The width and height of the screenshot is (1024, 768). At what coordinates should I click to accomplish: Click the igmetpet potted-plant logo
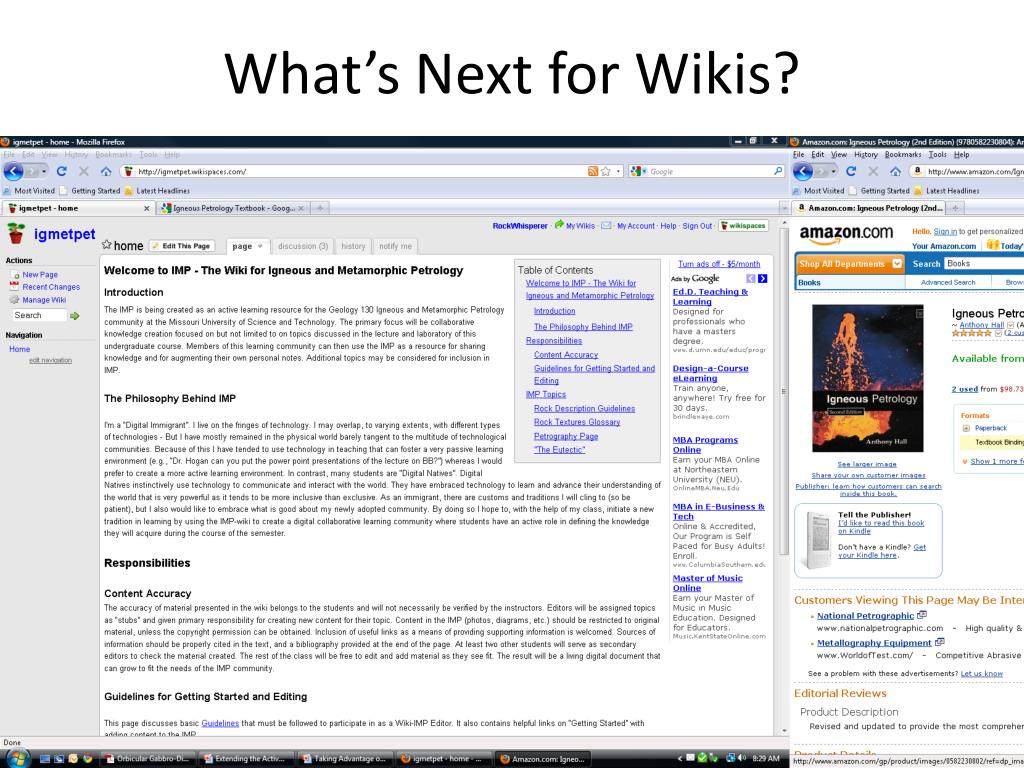pos(16,233)
